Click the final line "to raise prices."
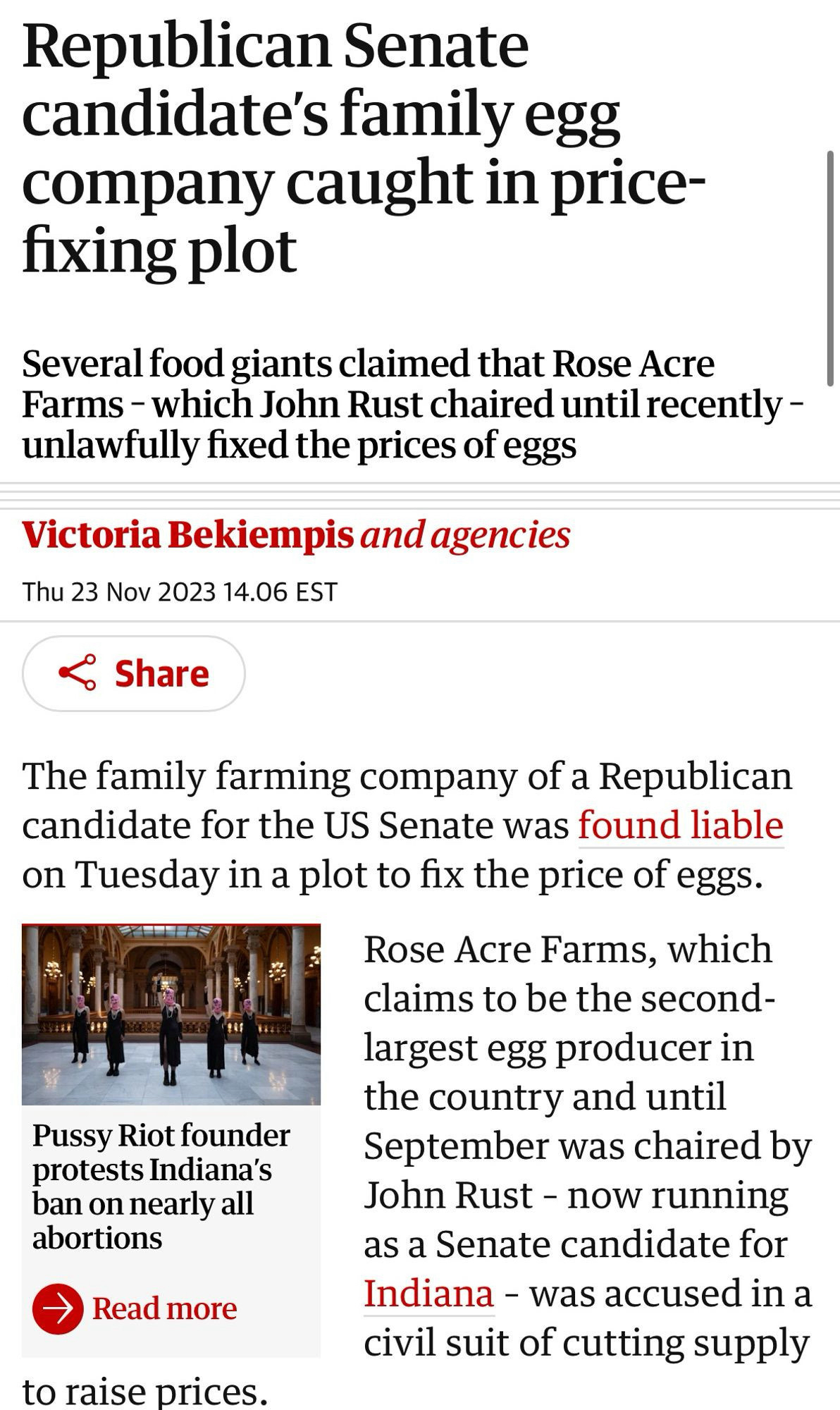This screenshot has height=1410, width=840. click(x=145, y=1391)
